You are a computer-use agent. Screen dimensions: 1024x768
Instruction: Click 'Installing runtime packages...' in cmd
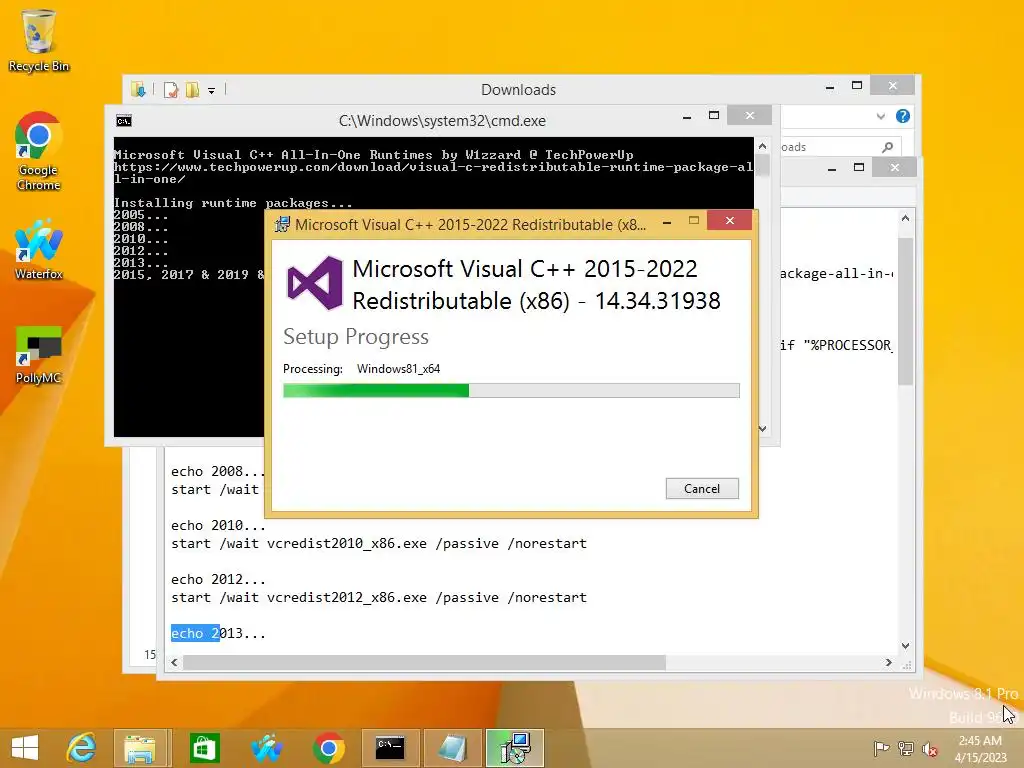pos(232,203)
